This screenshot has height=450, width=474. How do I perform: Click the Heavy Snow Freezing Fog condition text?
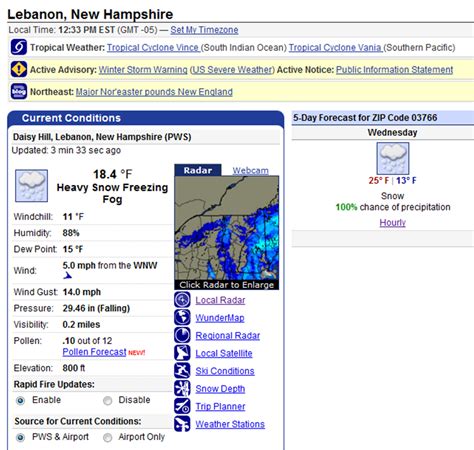click(112, 193)
